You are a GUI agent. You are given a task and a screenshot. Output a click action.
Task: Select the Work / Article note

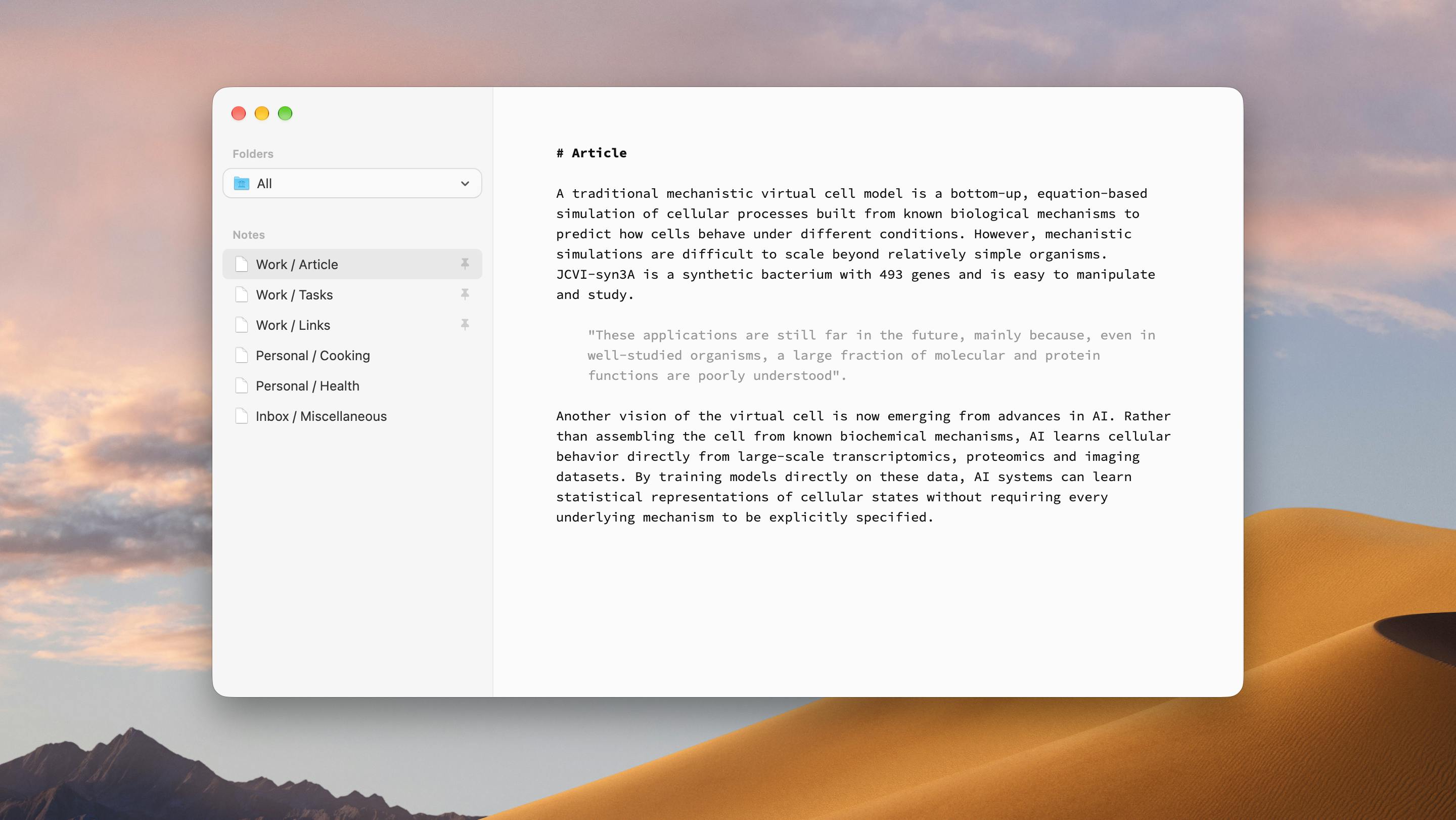352,264
